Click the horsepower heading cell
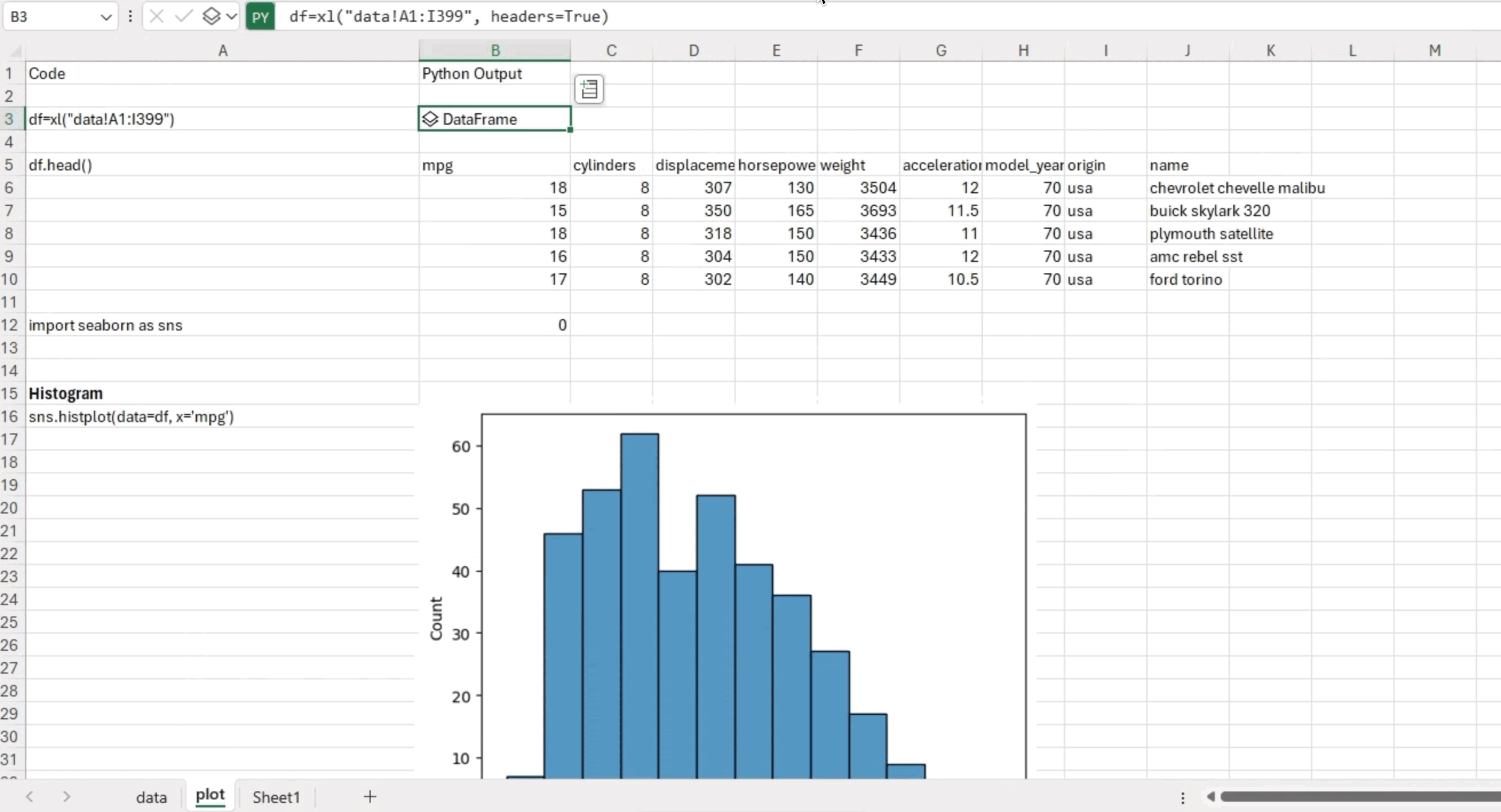 pos(776,165)
